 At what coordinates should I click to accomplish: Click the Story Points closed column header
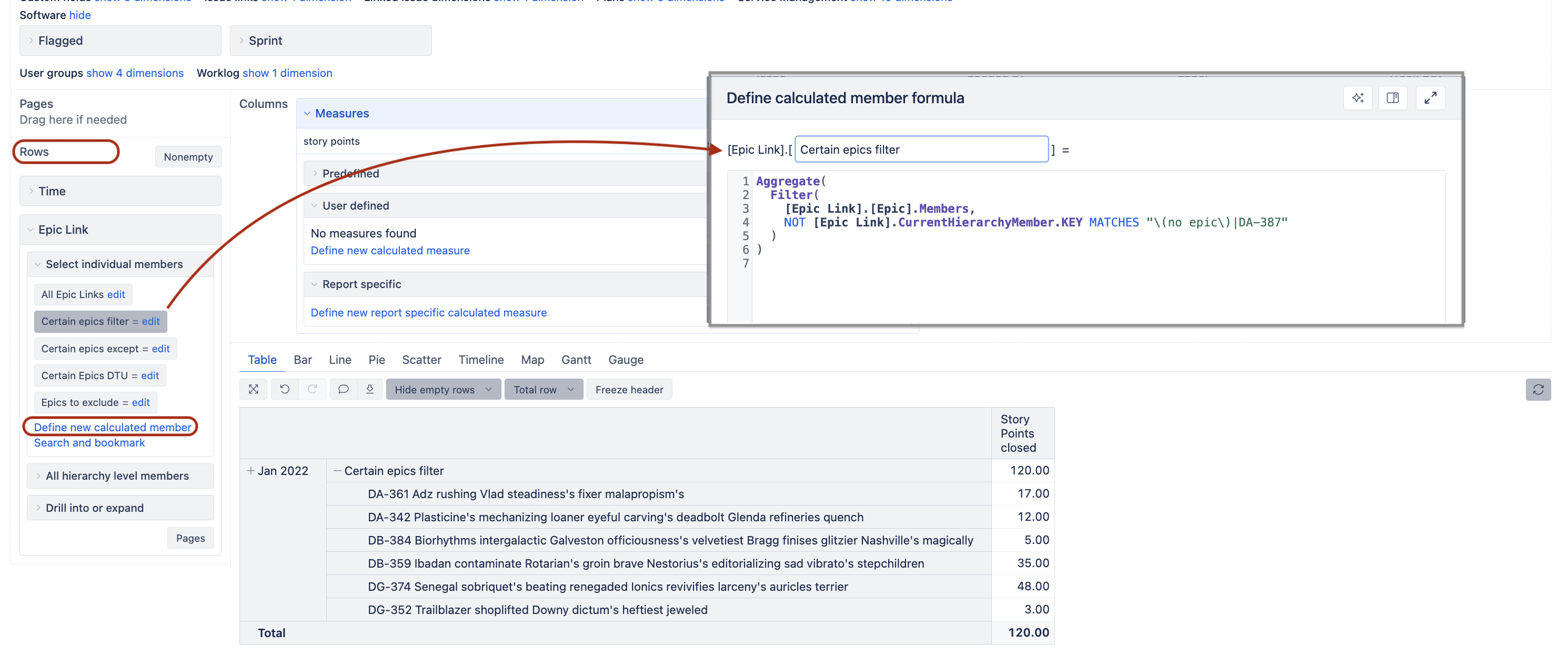point(1022,433)
